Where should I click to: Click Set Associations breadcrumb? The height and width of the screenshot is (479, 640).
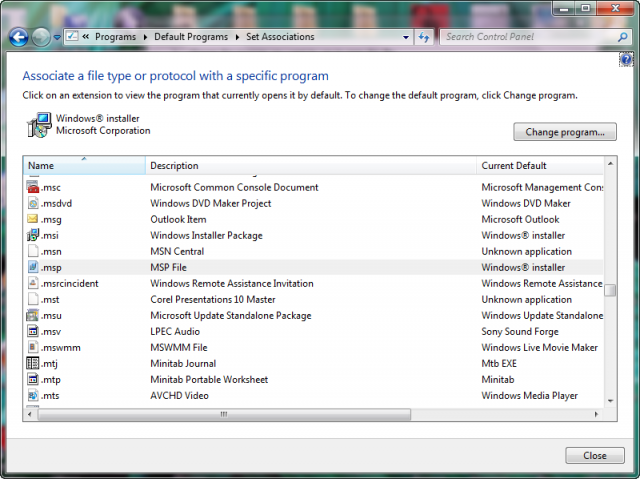(x=280, y=37)
